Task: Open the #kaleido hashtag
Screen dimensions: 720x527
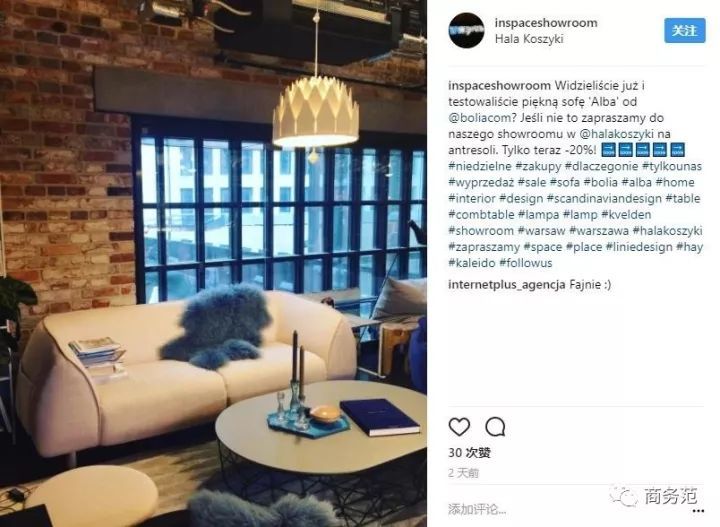Action: [472, 263]
